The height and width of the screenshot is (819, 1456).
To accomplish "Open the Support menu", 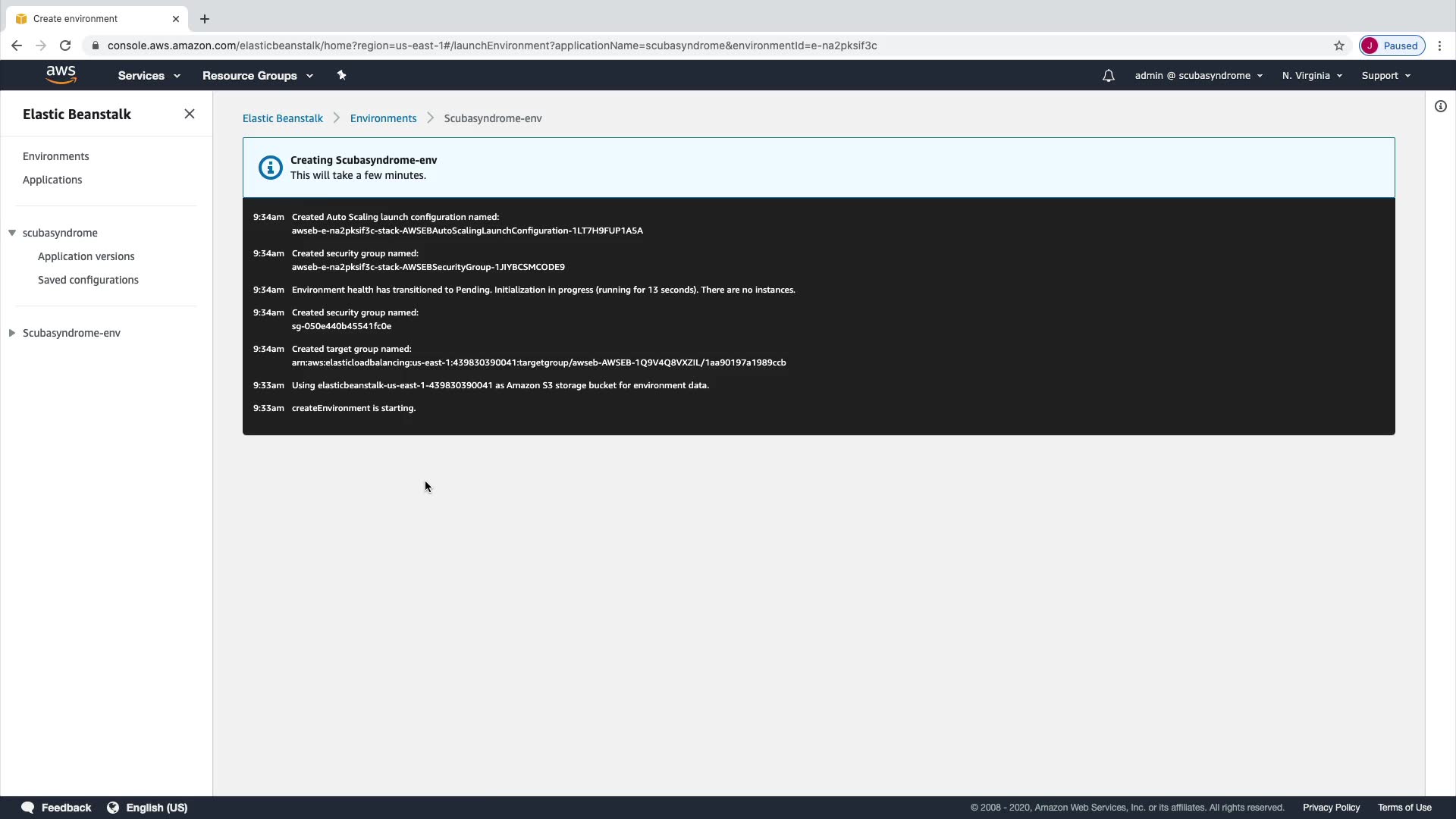I will (1385, 76).
